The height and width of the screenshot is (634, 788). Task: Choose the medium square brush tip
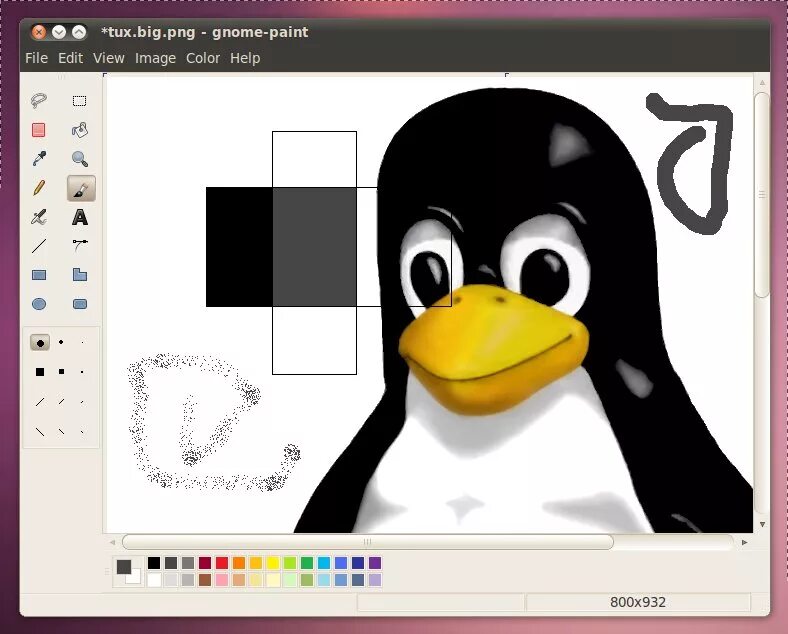tap(61, 372)
